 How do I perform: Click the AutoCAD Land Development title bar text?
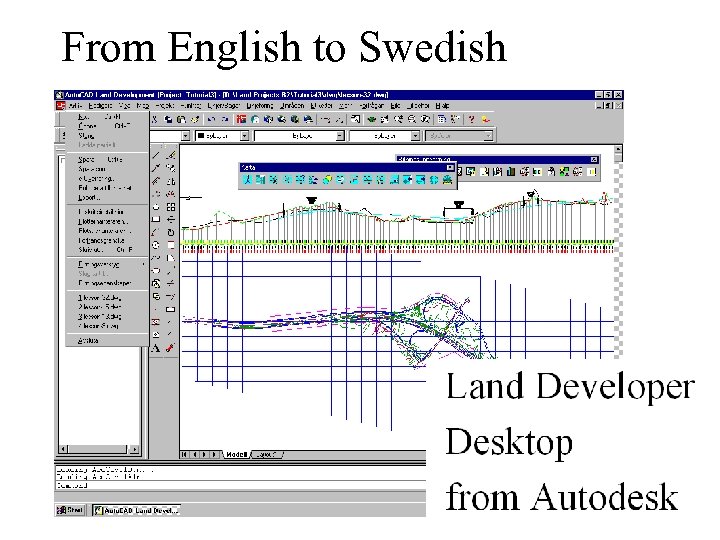[226, 95]
